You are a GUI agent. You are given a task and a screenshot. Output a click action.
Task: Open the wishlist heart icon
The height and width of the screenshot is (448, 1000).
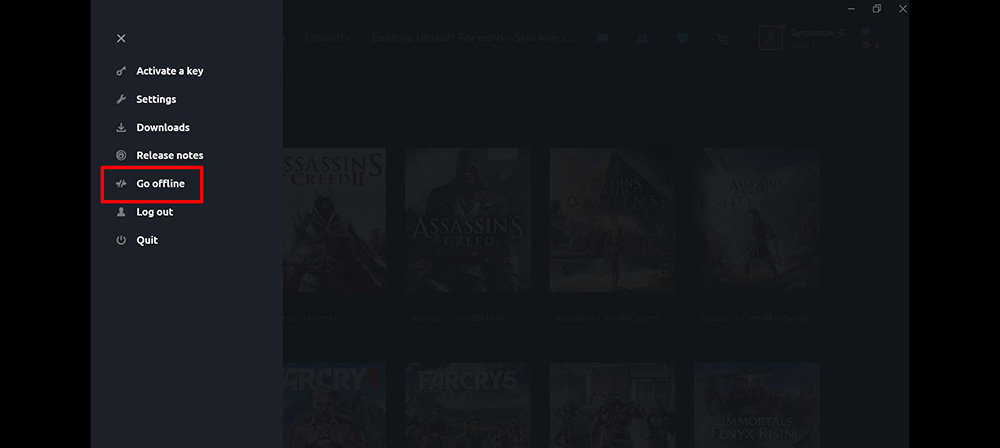[x=682, y=38]
